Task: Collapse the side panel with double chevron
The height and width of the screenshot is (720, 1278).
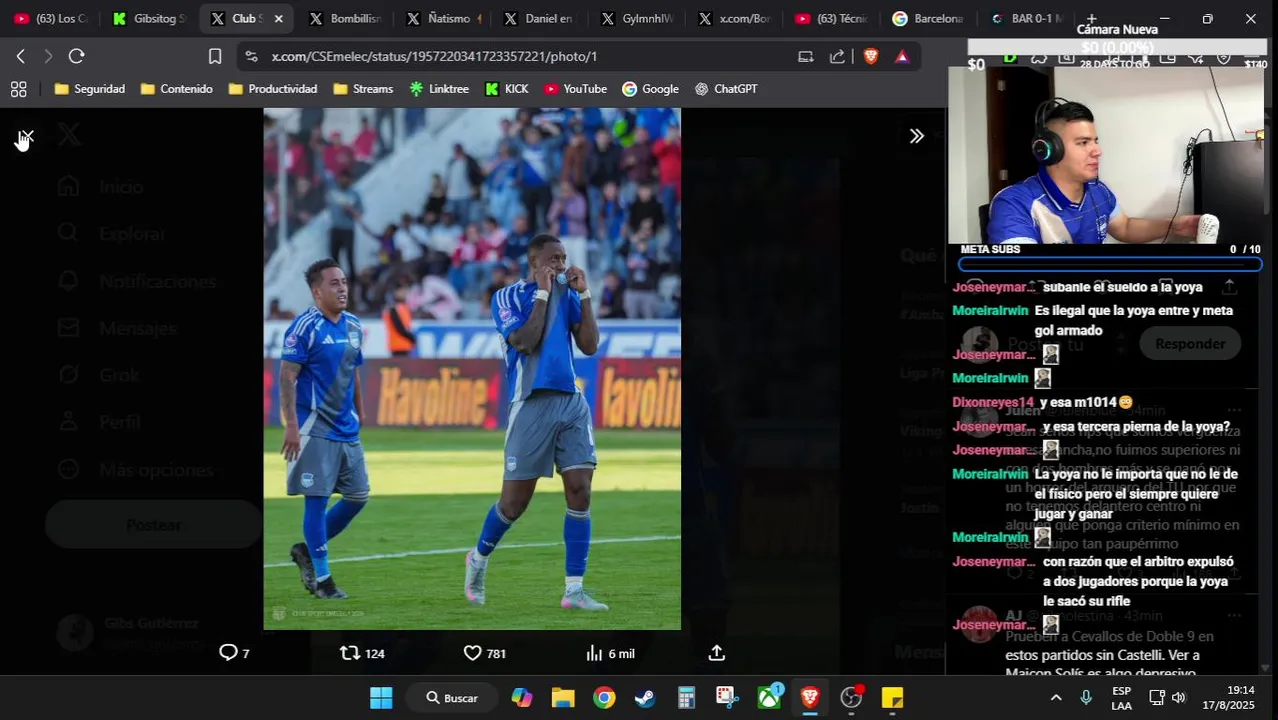Action: (x=916, y=136)
